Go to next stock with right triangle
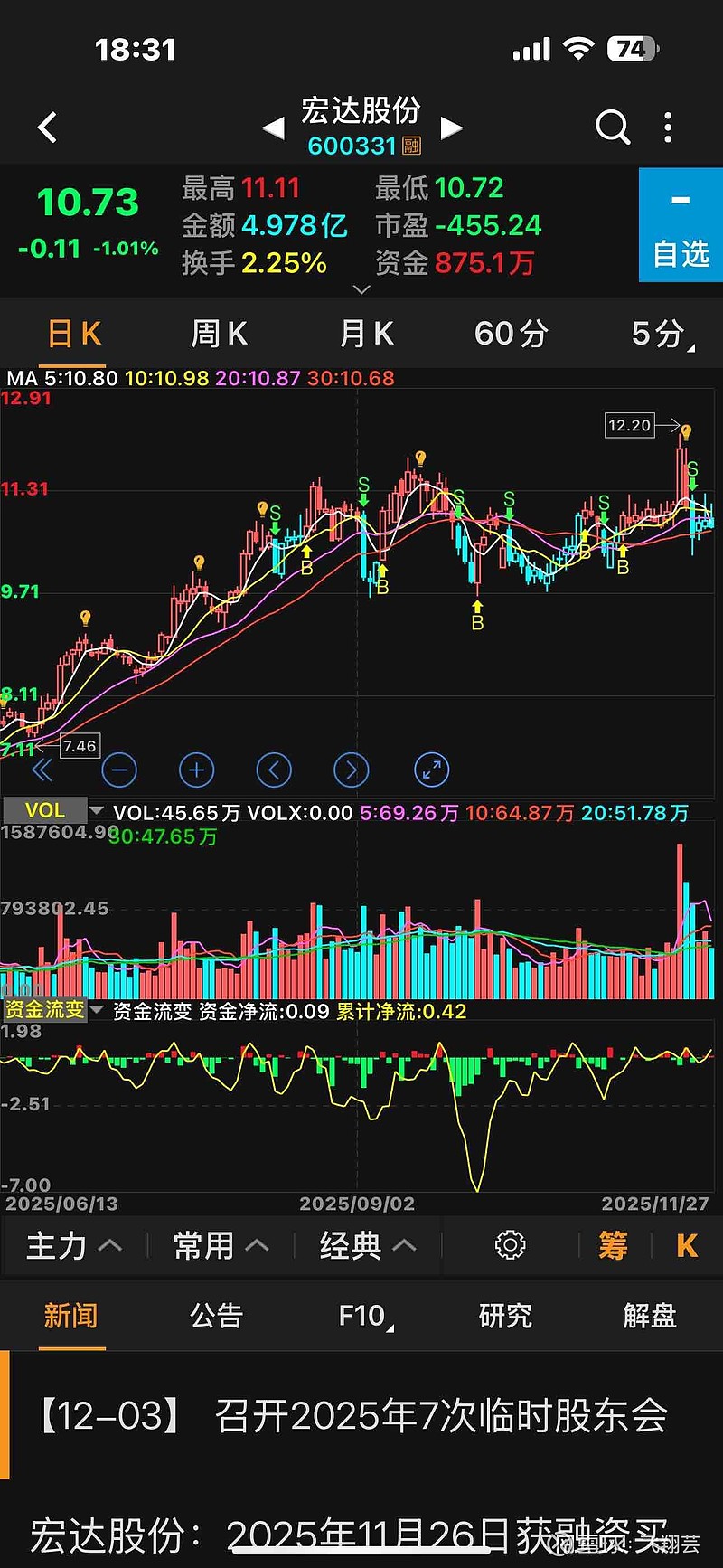 tap(451, 128)
